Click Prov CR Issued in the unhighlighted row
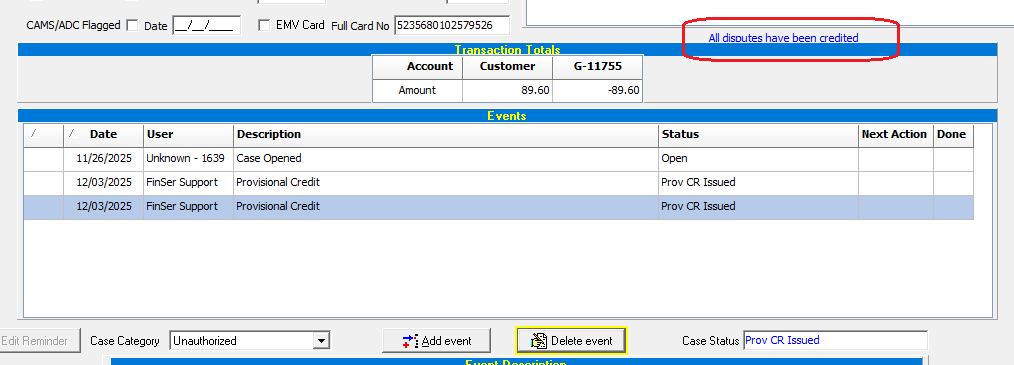 [758, 182]
